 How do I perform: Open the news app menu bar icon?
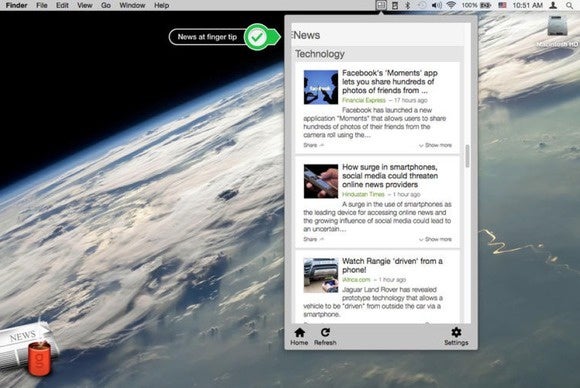(x=381, y=5)
